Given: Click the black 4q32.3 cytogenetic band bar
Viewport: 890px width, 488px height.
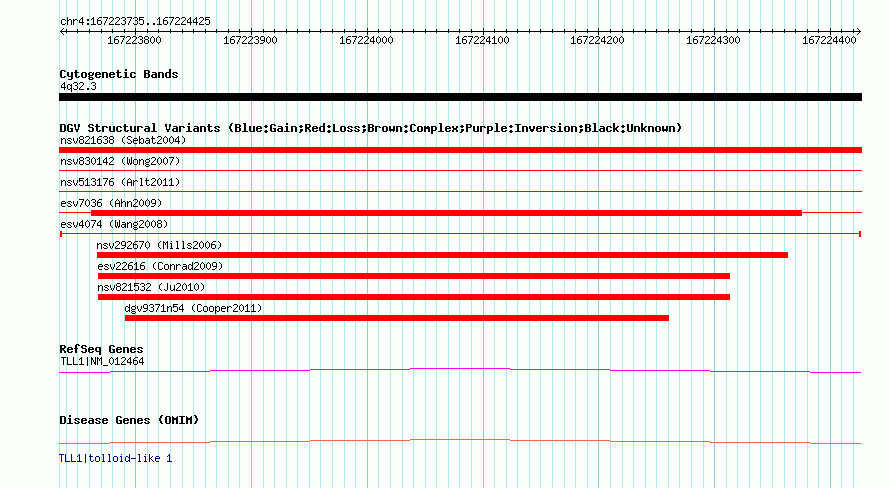Looking at the screenshot, I should coord(460,97).
